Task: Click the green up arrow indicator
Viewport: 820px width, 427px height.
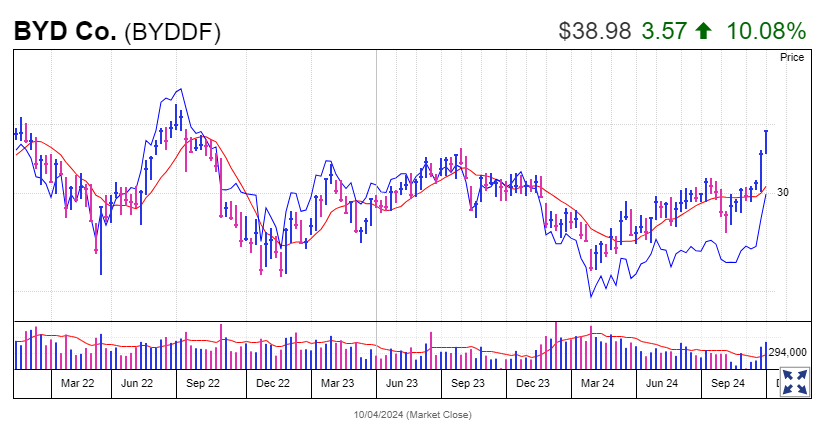Action: (703, 31)
